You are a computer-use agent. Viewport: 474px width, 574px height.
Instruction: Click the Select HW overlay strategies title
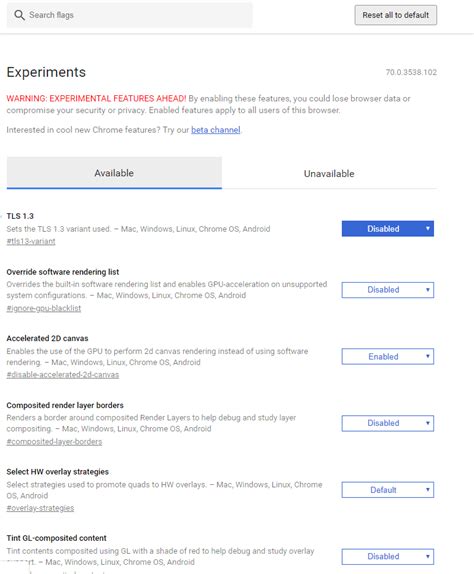(x=57, y=472)
